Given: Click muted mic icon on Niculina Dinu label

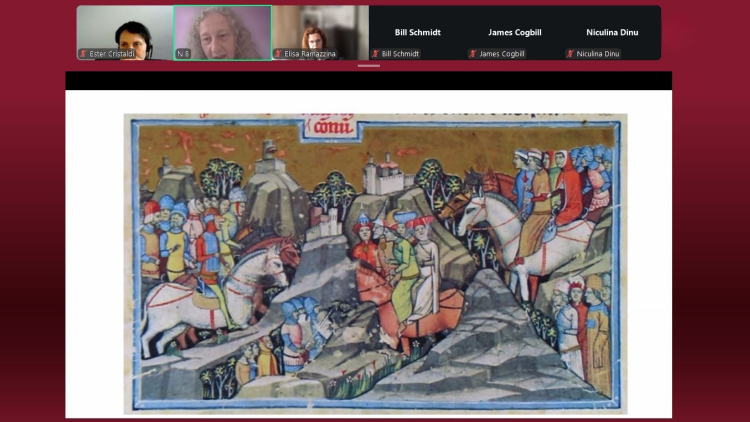Looking at the screenshot, I should click(570, 54).
